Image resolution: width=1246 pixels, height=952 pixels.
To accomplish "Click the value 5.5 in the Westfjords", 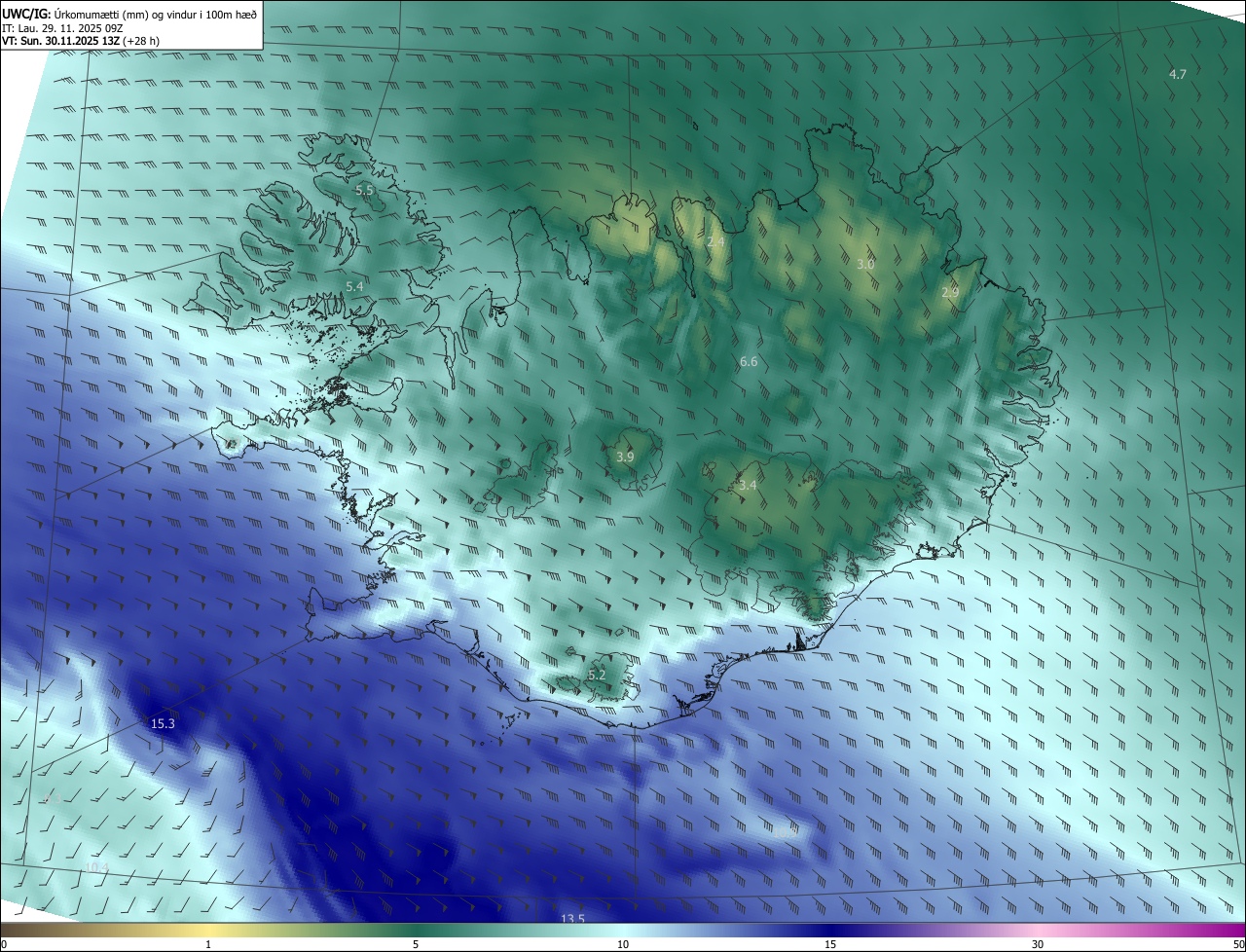I will (364, 190).
